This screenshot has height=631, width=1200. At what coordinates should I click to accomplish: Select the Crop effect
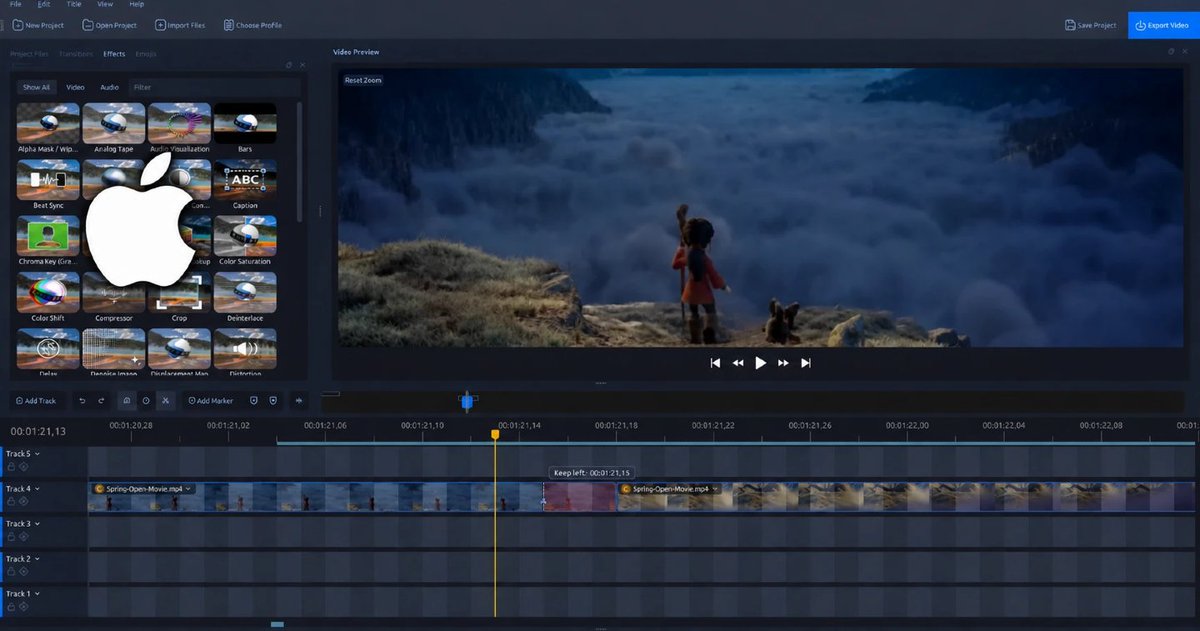(179, 297)
